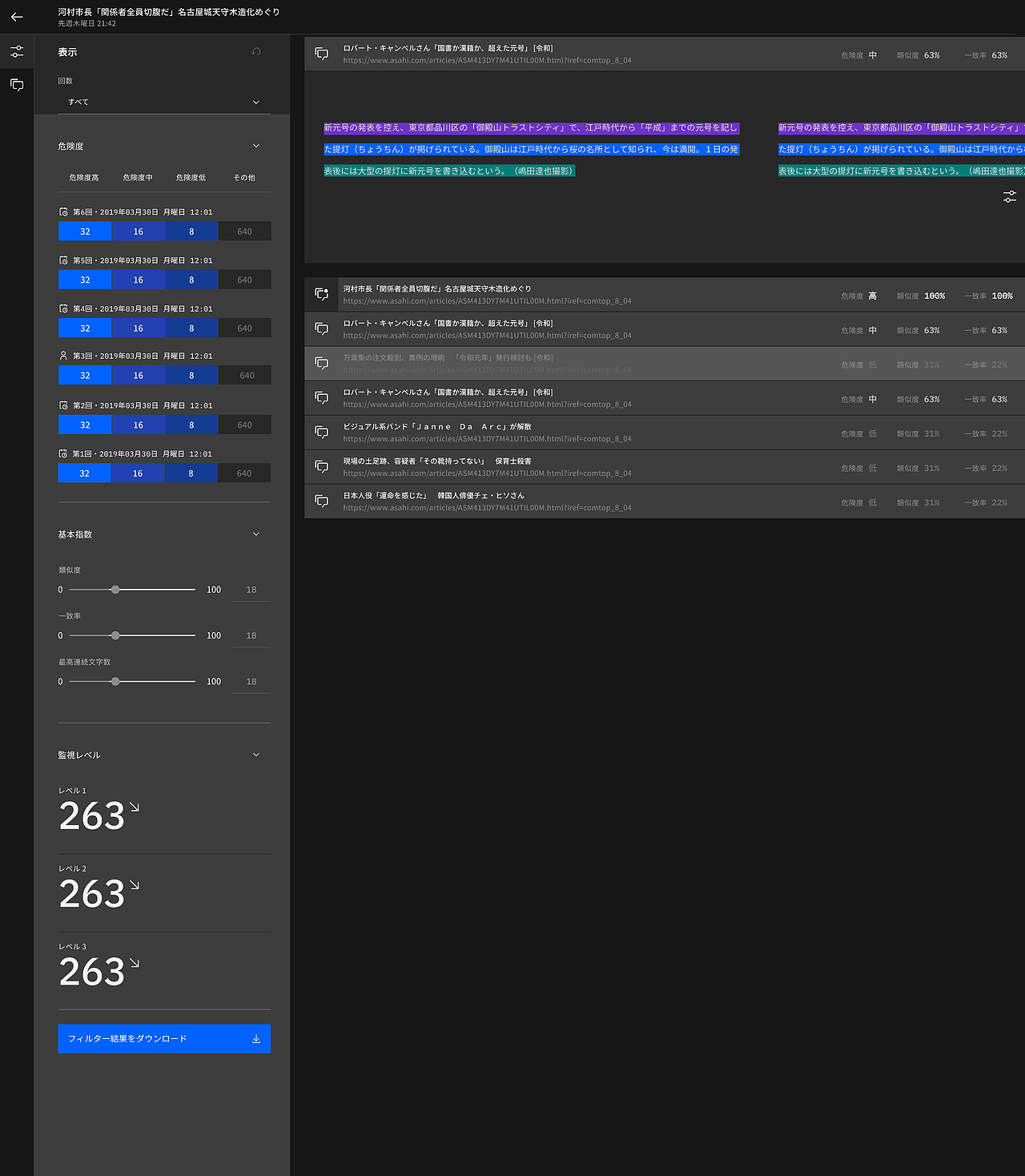
Task: Open the URL under 万葉集の注文殺到 row
Action: [487, 370]
